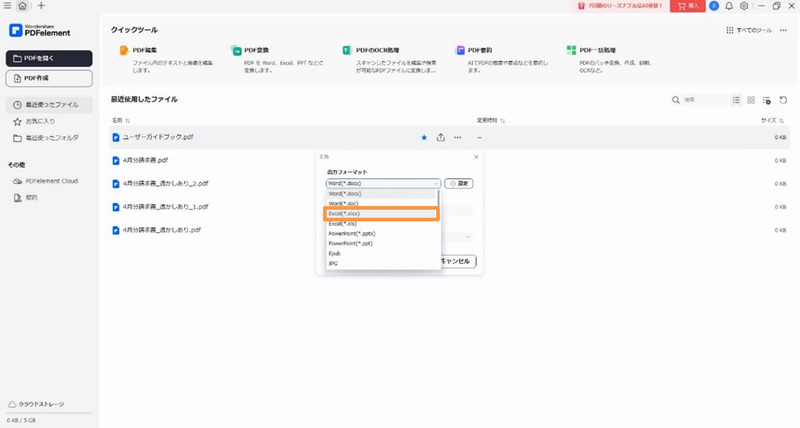Add a new tab with plus icon
800x428 pixels.
pos(41,6)
